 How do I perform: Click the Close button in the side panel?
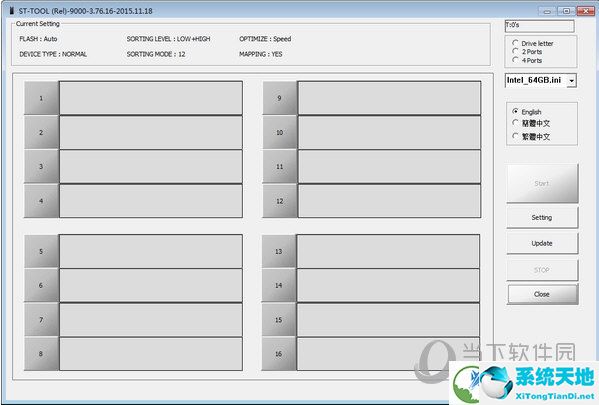pyautogui.click(x=542, y=294)
